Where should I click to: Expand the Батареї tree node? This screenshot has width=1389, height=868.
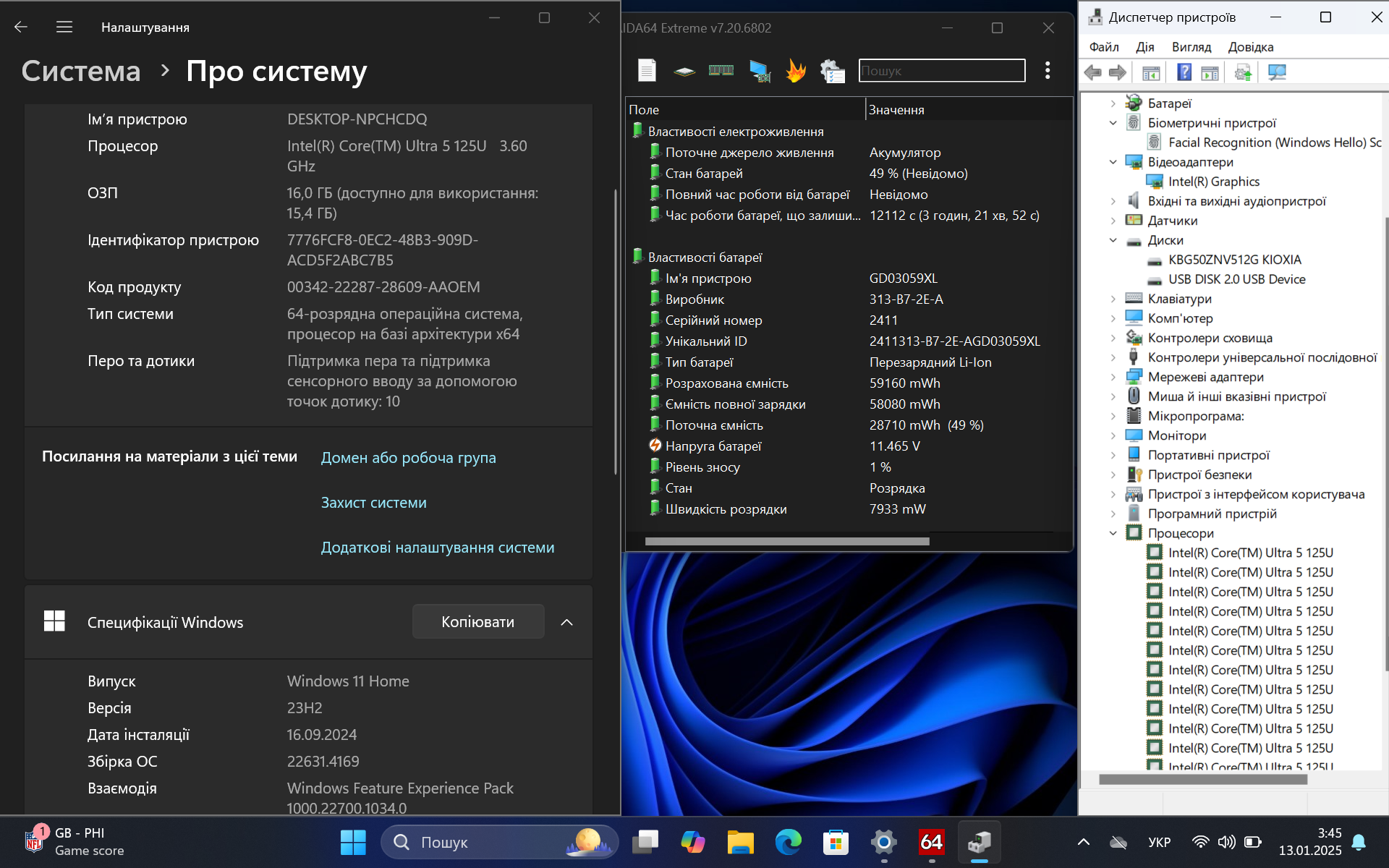(1113, 103)
